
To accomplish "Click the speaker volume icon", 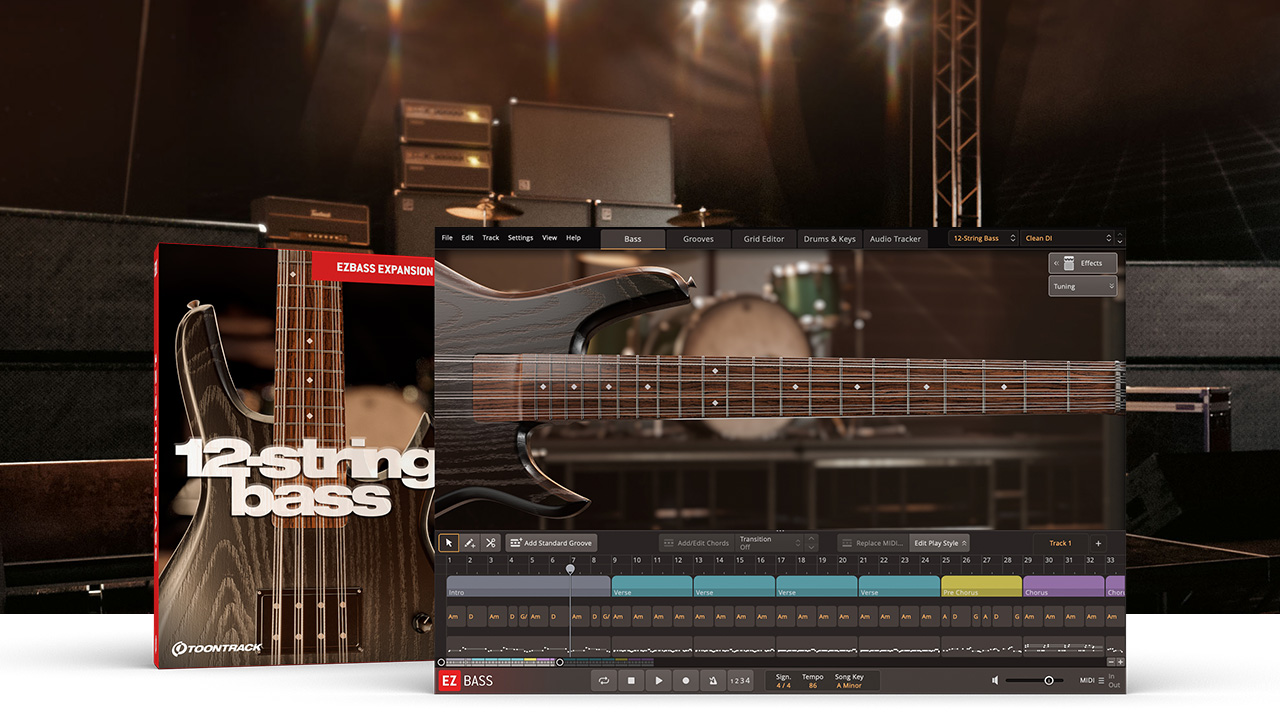I will pos(995,681).
